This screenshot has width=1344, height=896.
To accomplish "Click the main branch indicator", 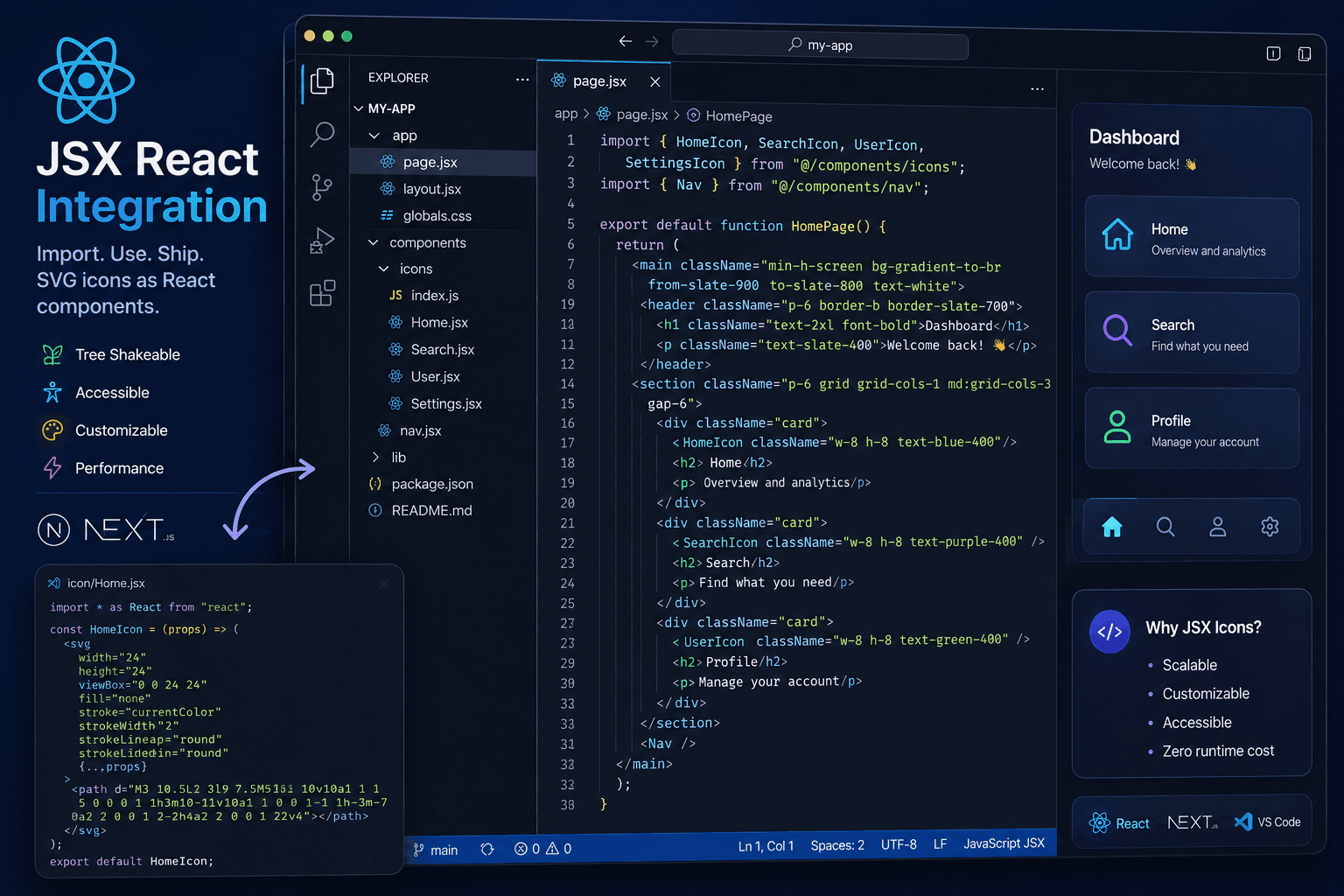I will 436,850.
